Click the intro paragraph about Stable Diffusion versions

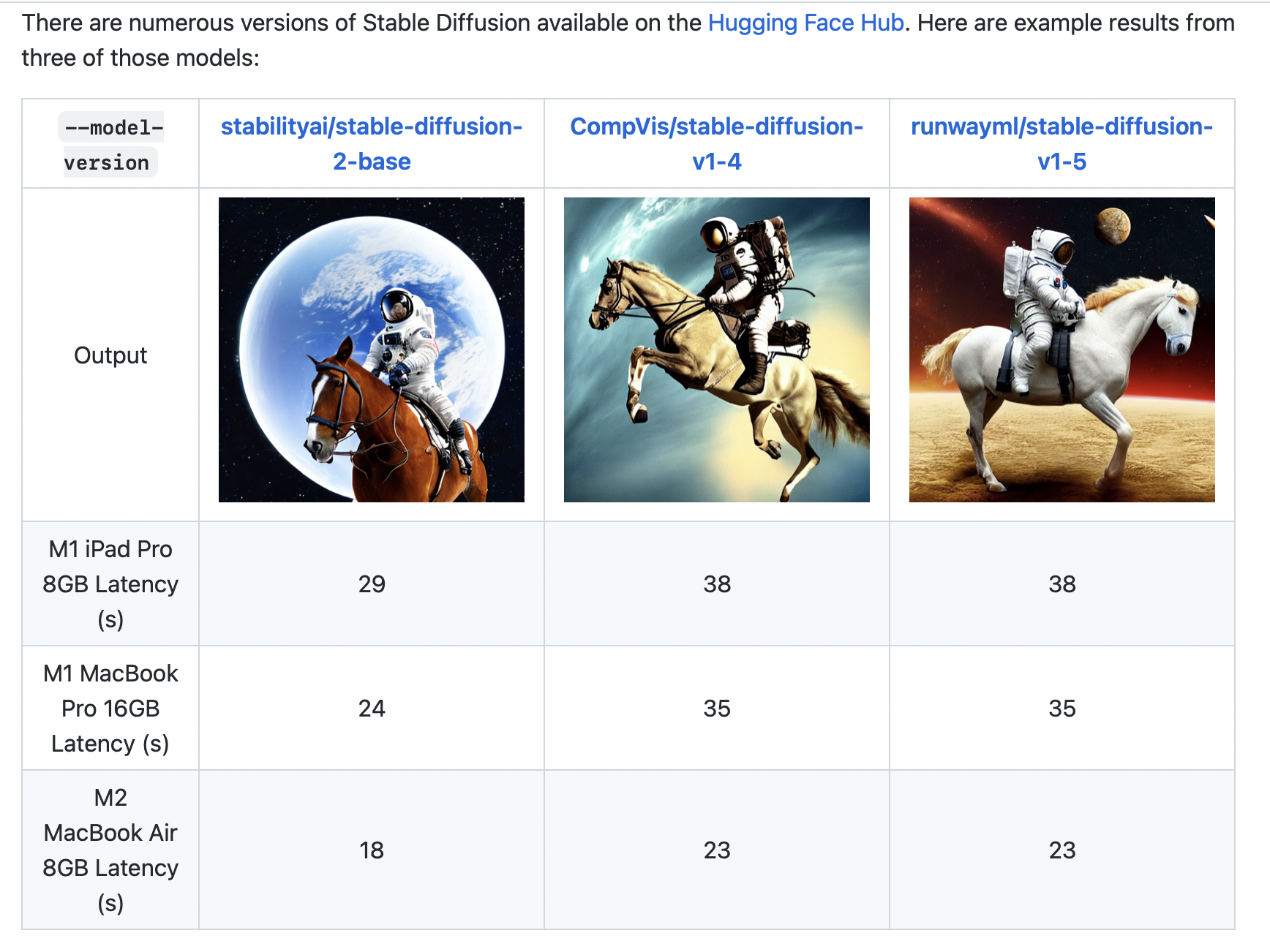[x=628, y=40]
